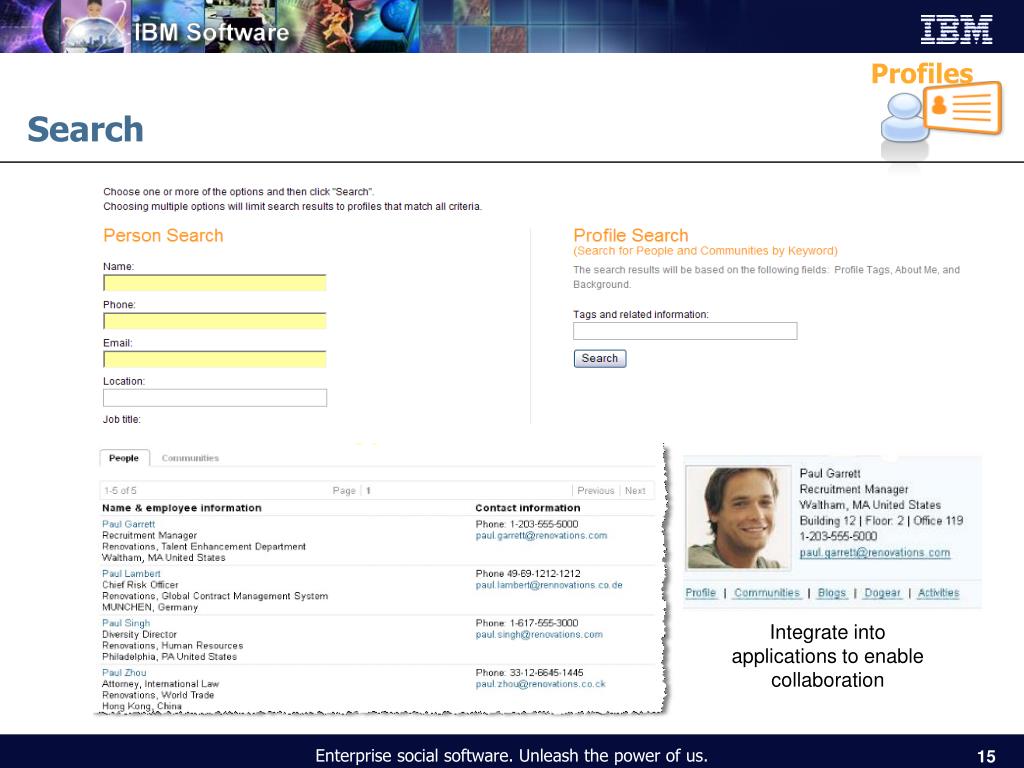Click the Search button under Profile Search

click(600, 359)
